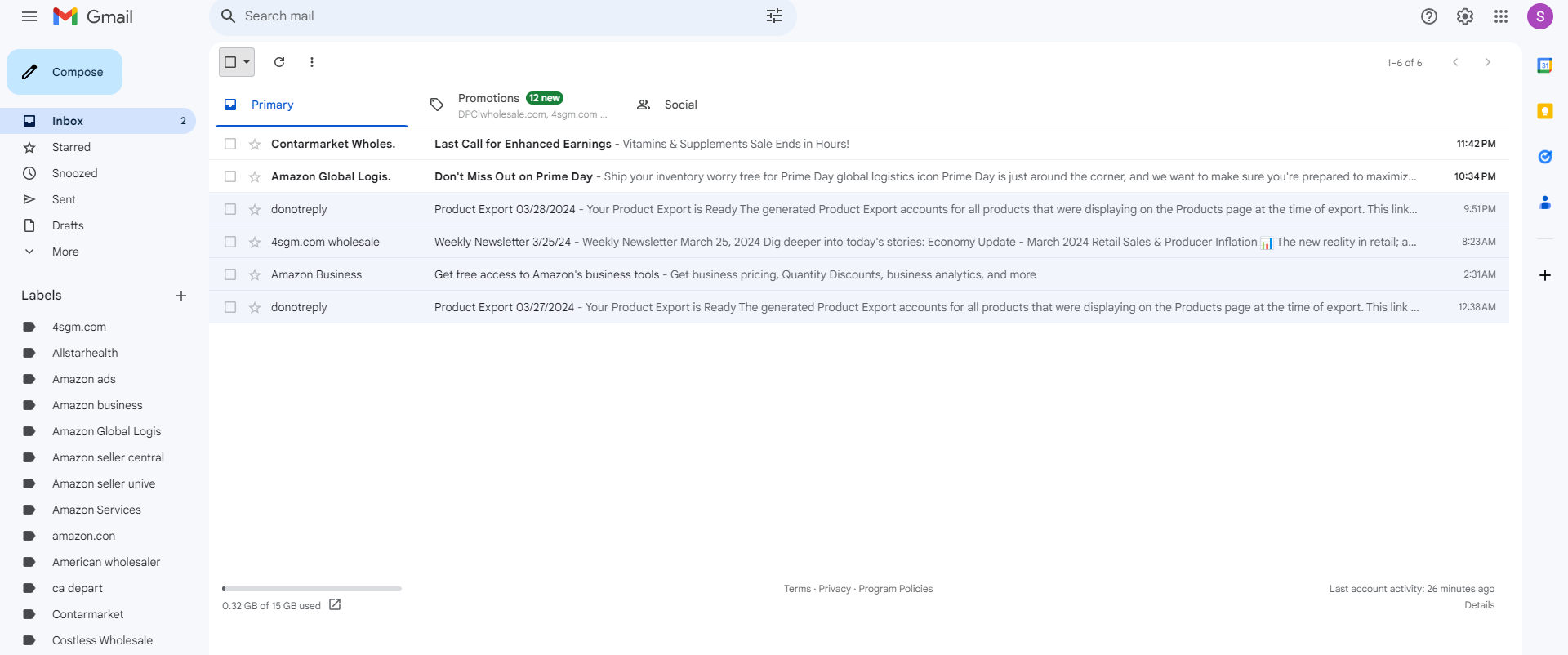Tick the select-all checkbox
This screenshot has height=655, width=1568.
point(230,62)
